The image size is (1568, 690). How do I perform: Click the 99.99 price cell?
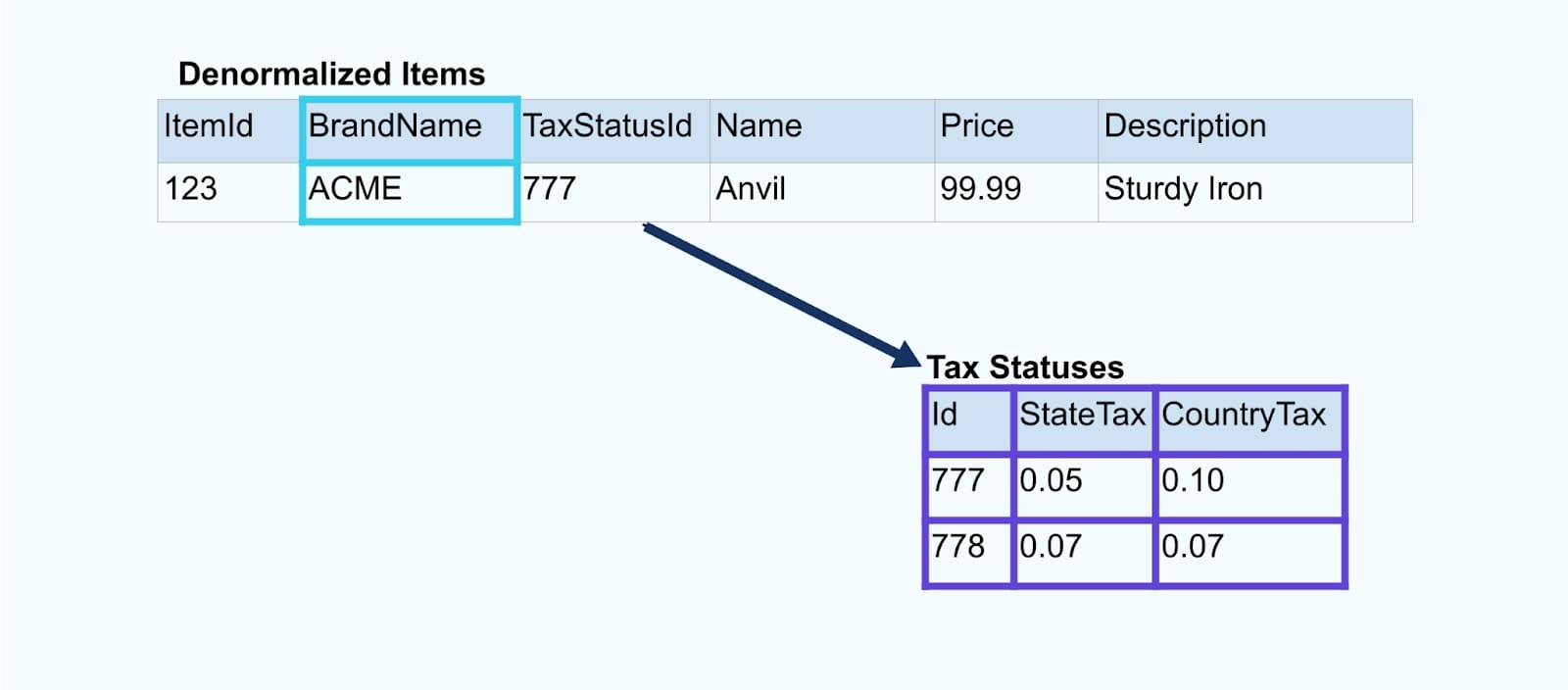[x=1016, y=192]
